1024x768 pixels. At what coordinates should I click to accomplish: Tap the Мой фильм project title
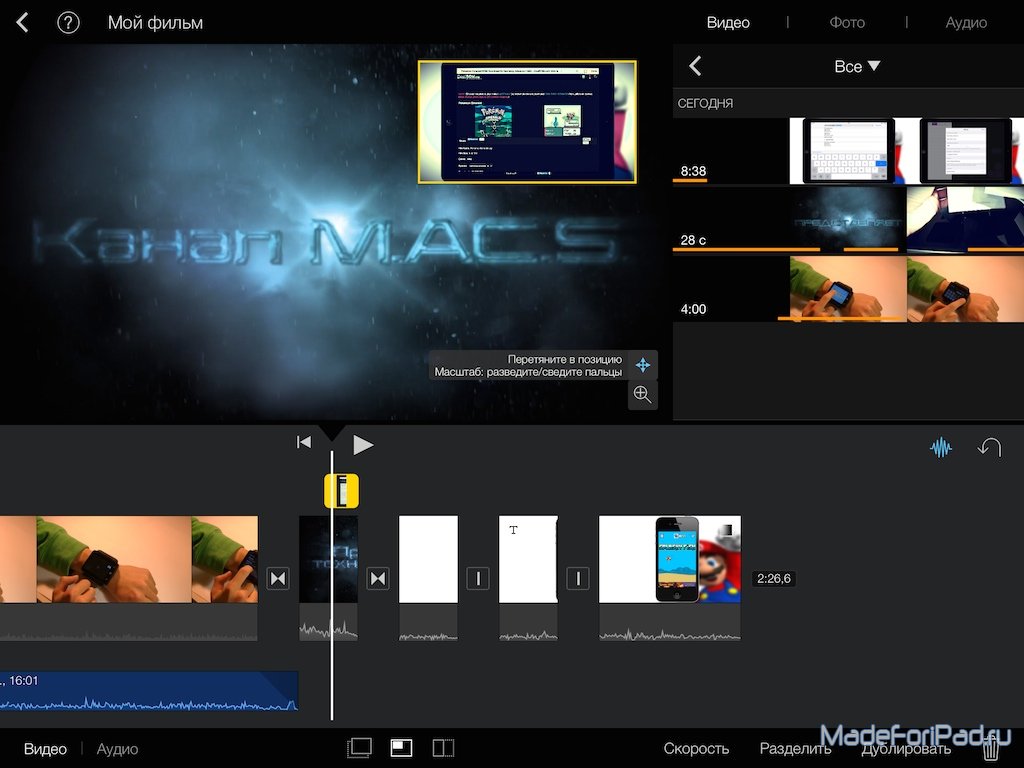tap(155, 23)
